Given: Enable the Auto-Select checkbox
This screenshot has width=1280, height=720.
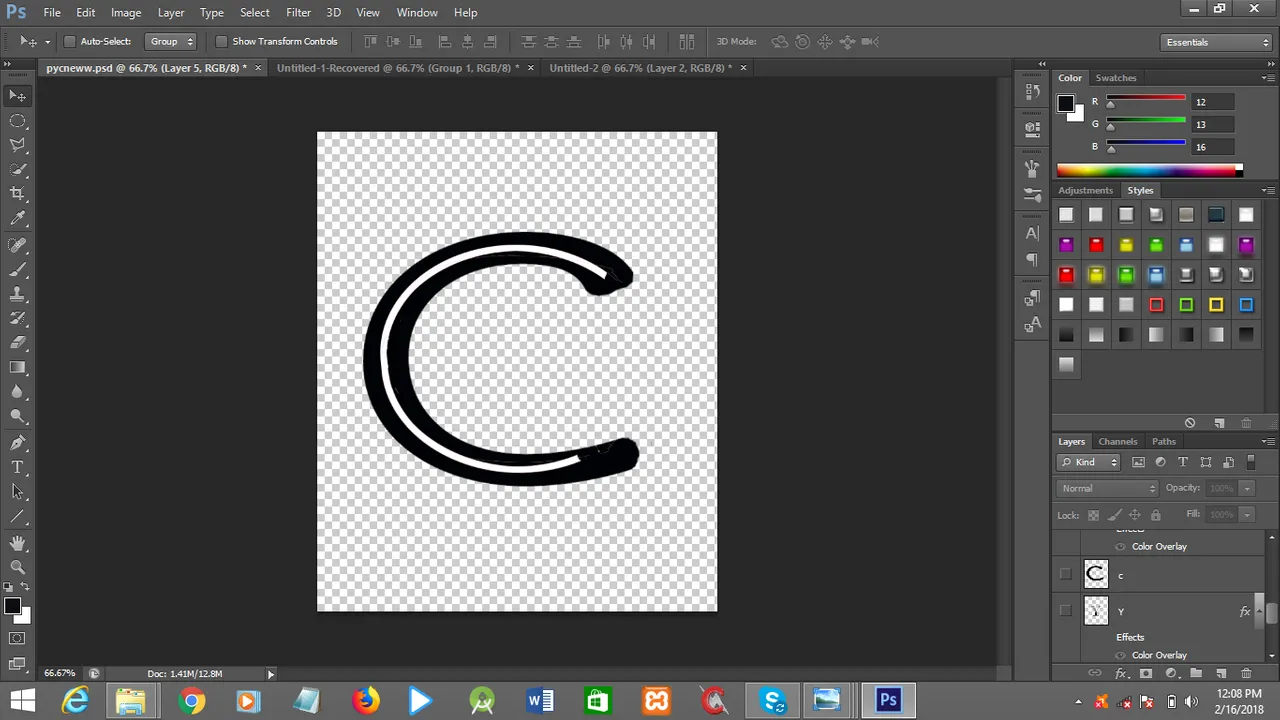Looking at the screenshot, I should (x=70, y=42).
